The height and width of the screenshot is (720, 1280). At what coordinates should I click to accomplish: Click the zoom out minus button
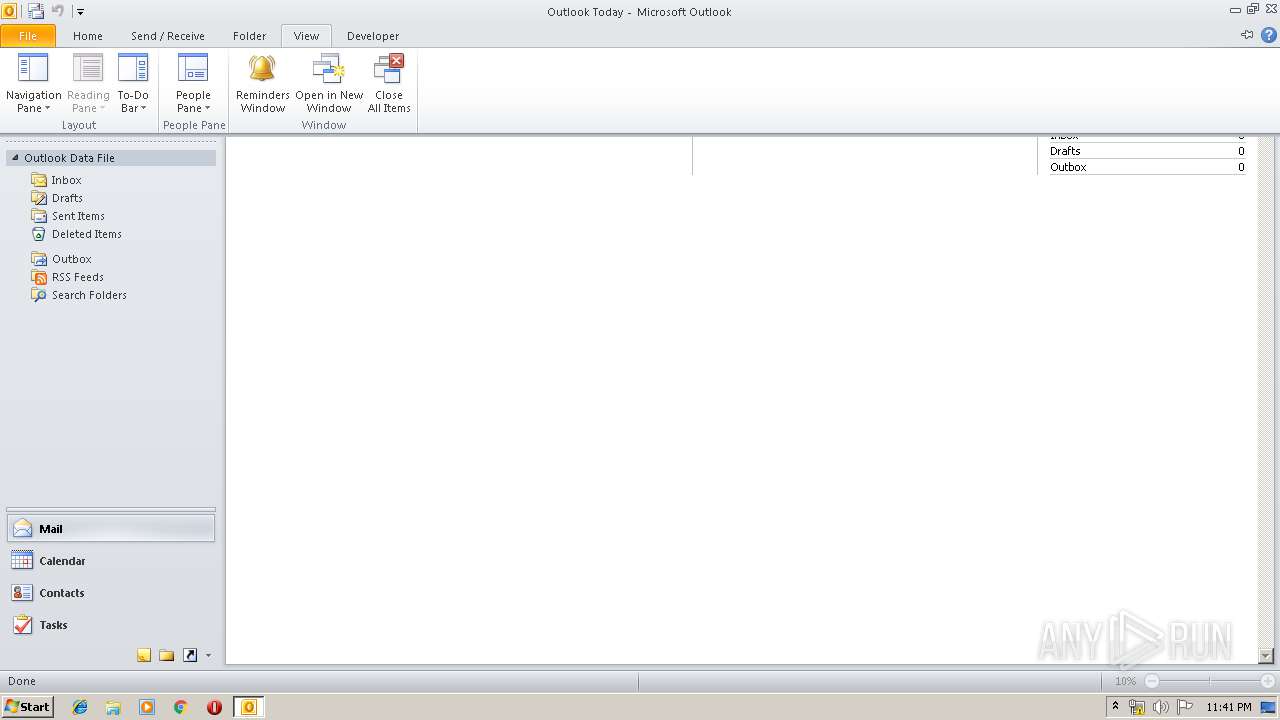pyautogui.click(x=1152, y=681)
